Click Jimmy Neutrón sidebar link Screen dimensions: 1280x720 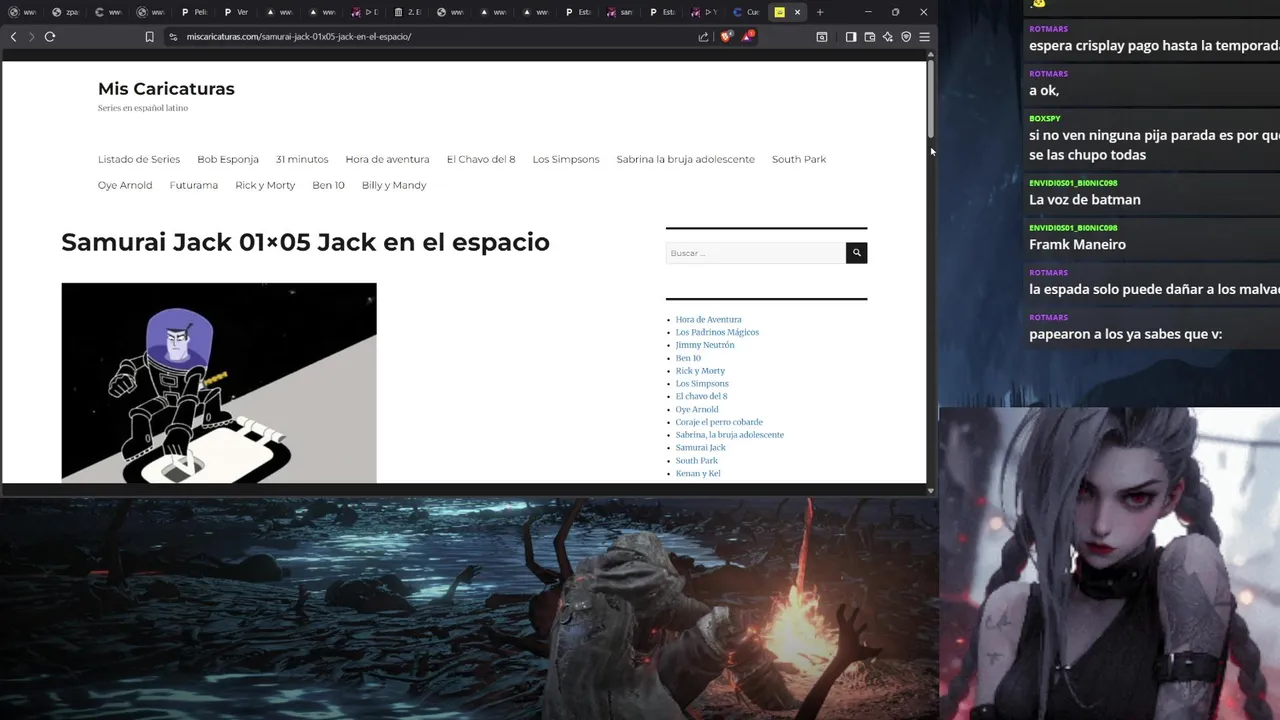(x=705, y=345)
